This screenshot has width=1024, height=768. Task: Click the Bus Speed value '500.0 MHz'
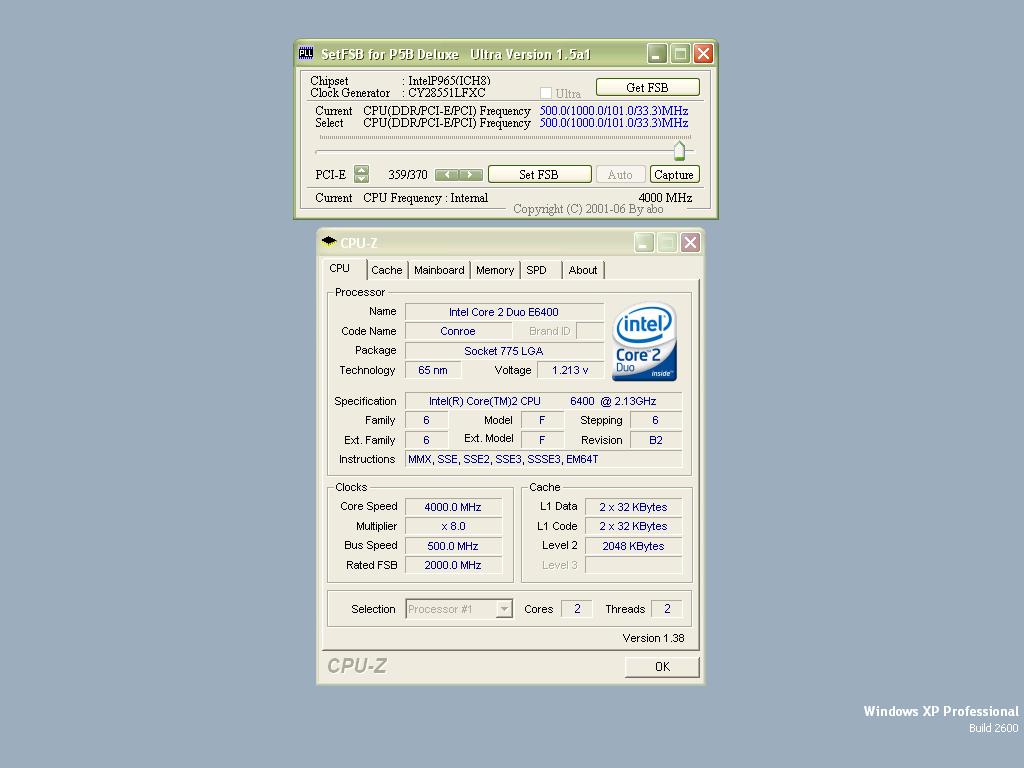pos(453,546)
